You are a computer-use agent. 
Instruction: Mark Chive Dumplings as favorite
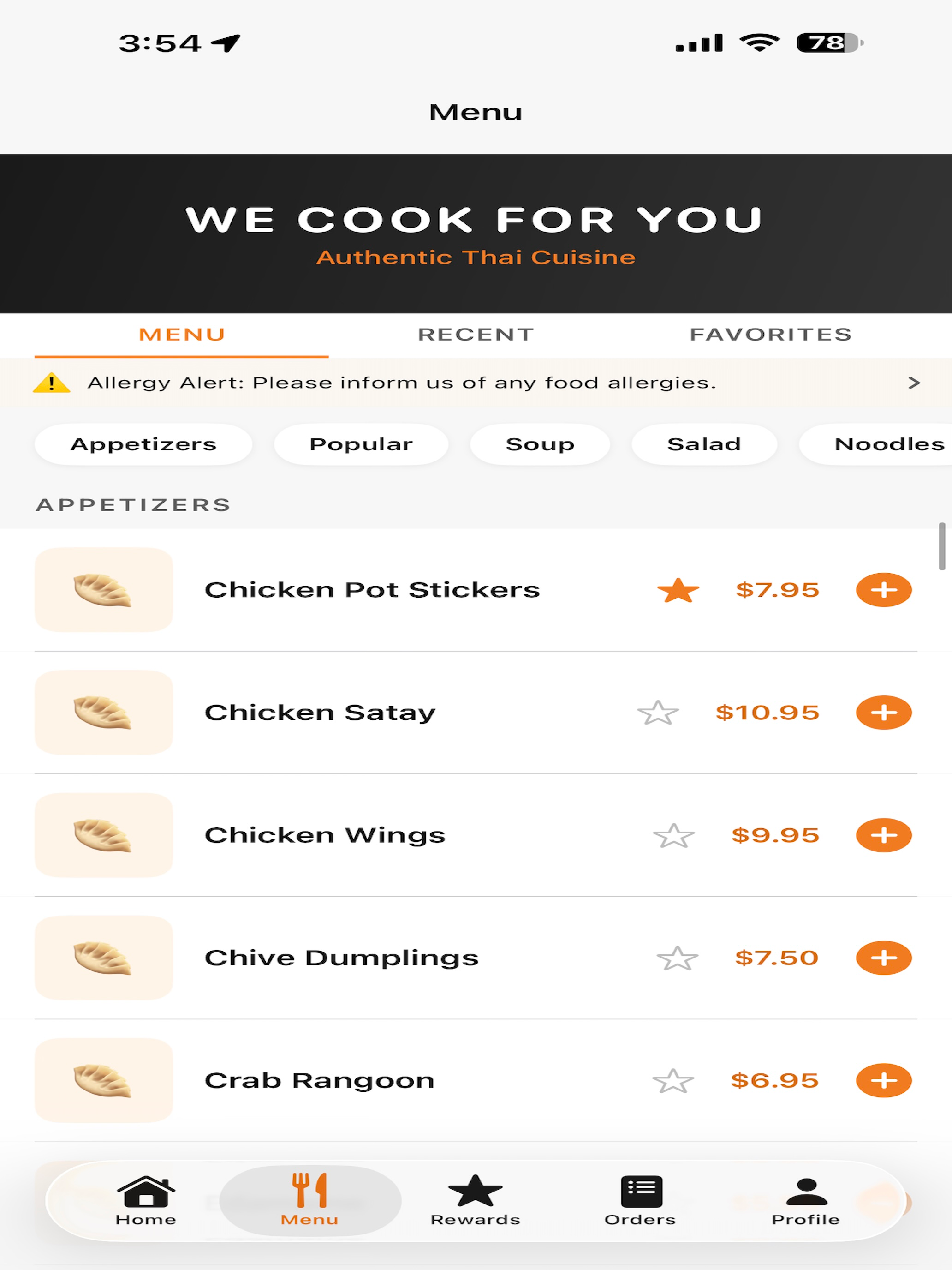(x=677, y=958)
